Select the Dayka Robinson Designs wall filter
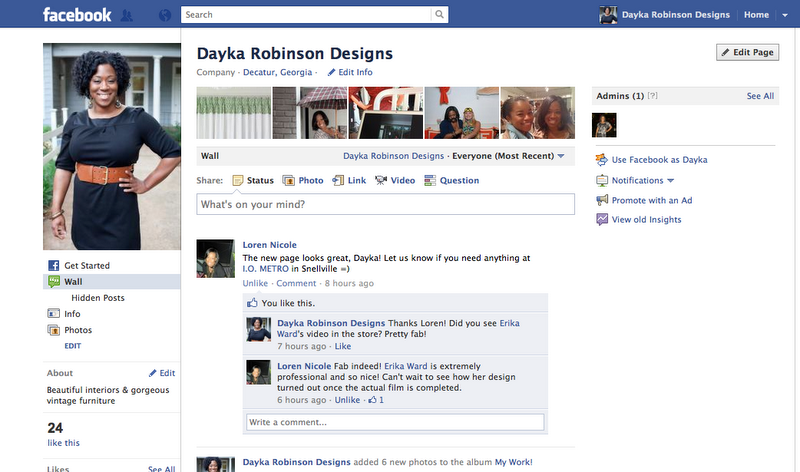The width and height of the screenshot is (800, 472). 393,156
